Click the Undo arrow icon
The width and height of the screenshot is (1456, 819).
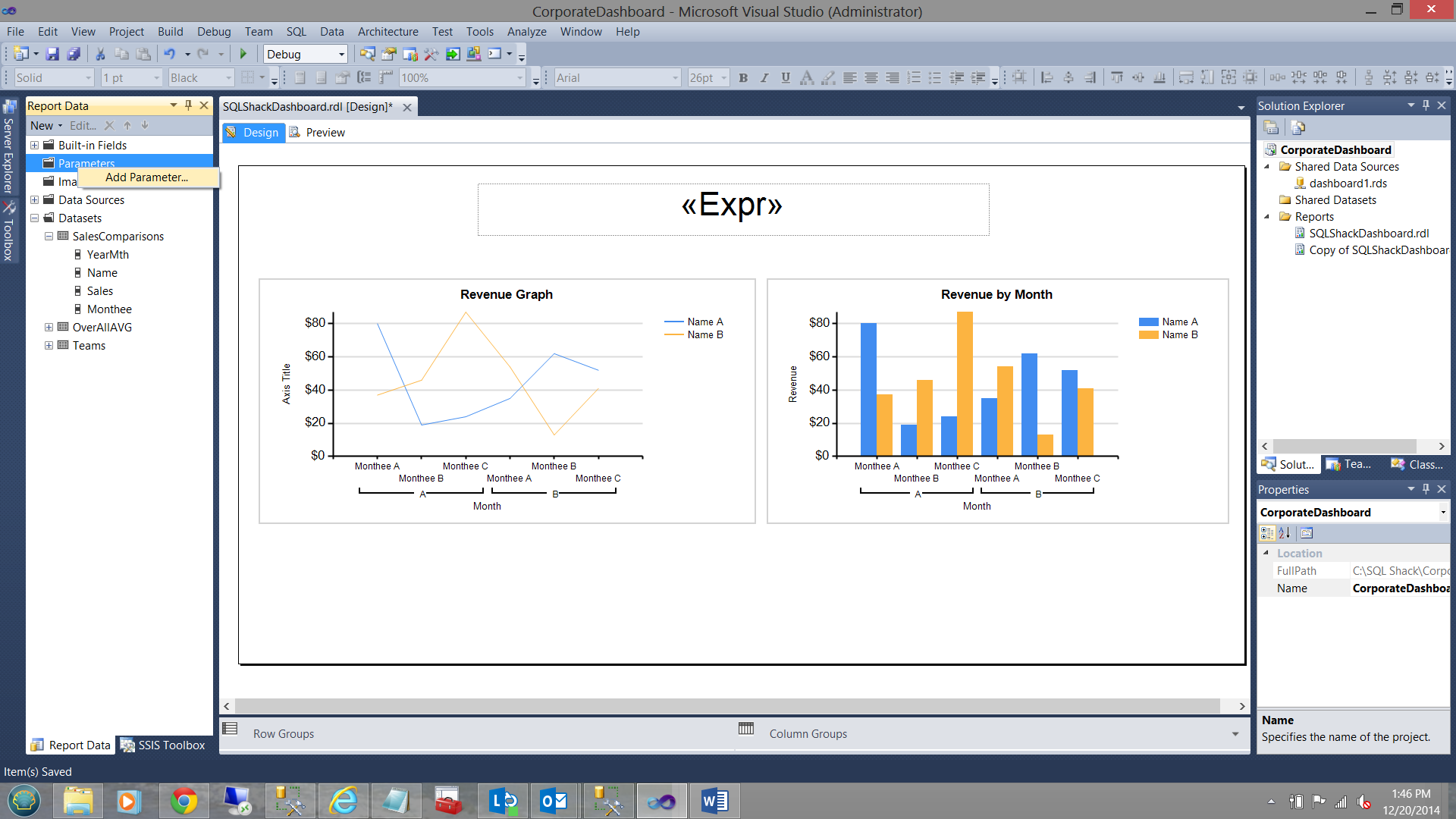(169, 54)
